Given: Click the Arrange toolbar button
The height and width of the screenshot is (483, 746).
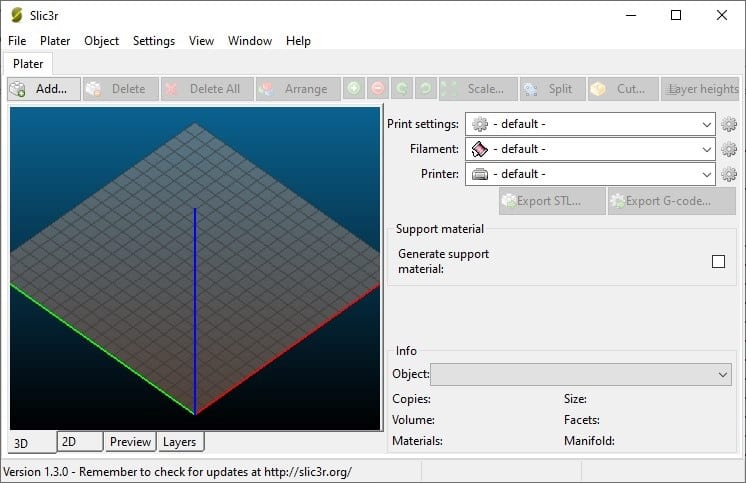Looking at the screenshot, I should pos(298,89).
